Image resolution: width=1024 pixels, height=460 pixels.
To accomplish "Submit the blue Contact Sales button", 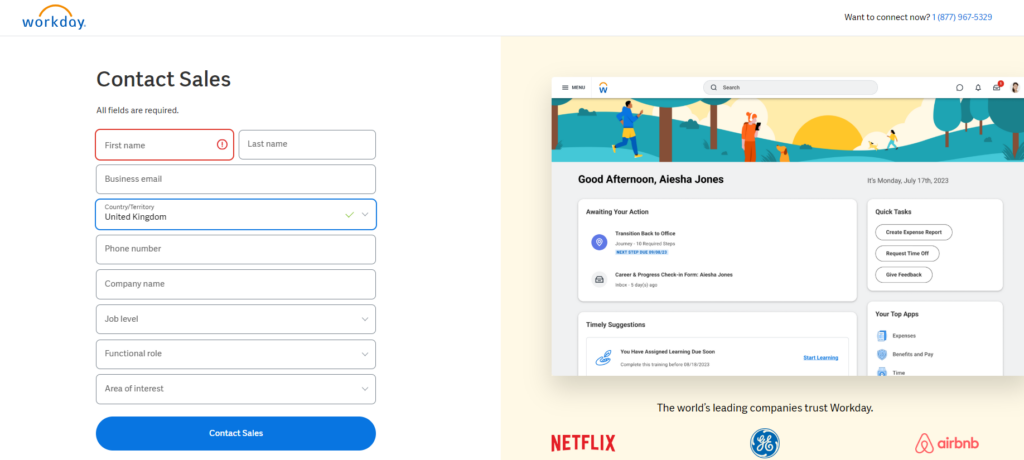I will pos(236,433).
